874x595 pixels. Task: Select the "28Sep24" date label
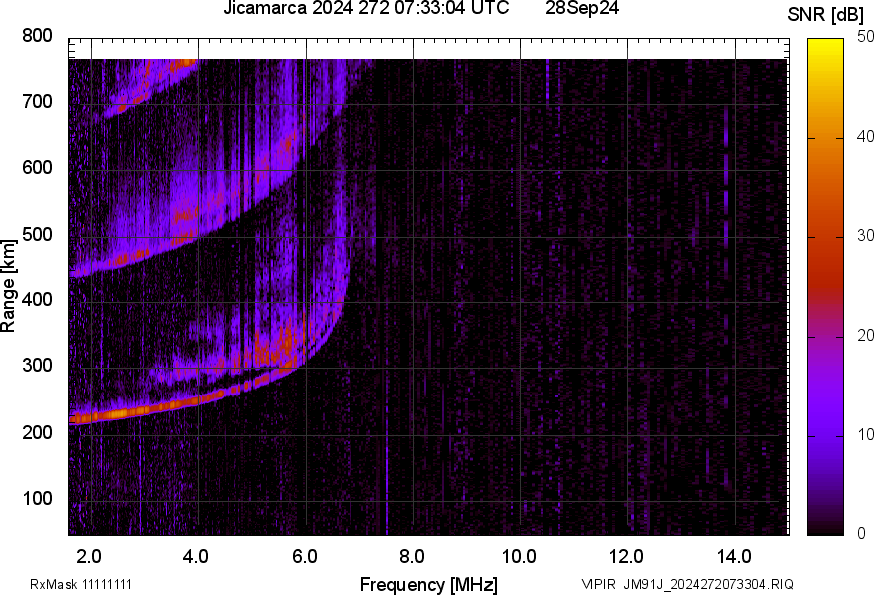pos(583,9)
